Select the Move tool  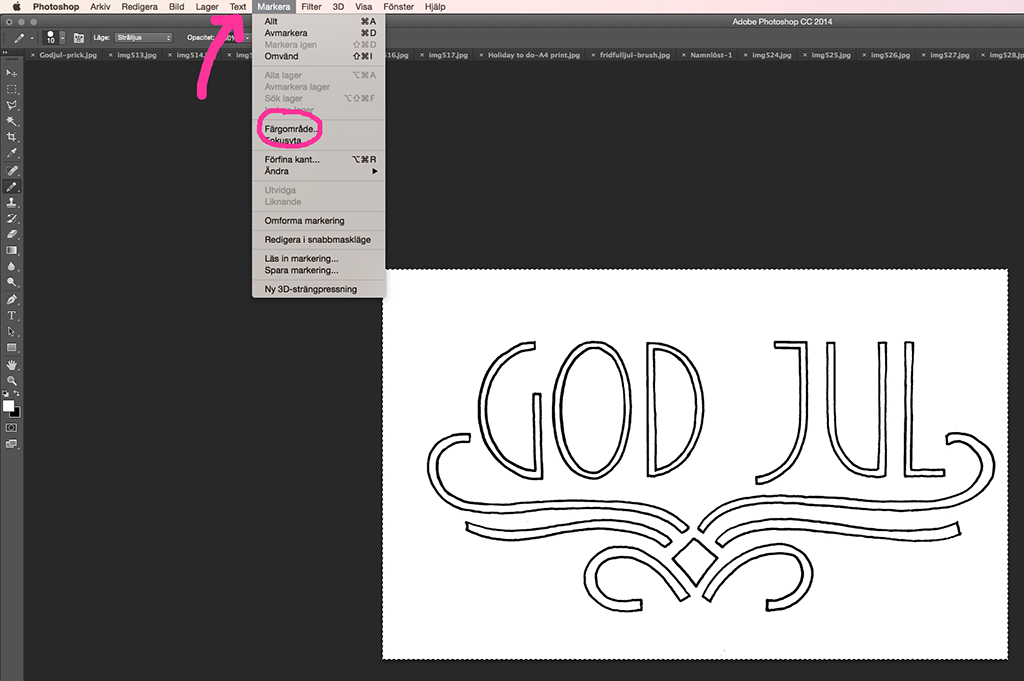(12, 72)
